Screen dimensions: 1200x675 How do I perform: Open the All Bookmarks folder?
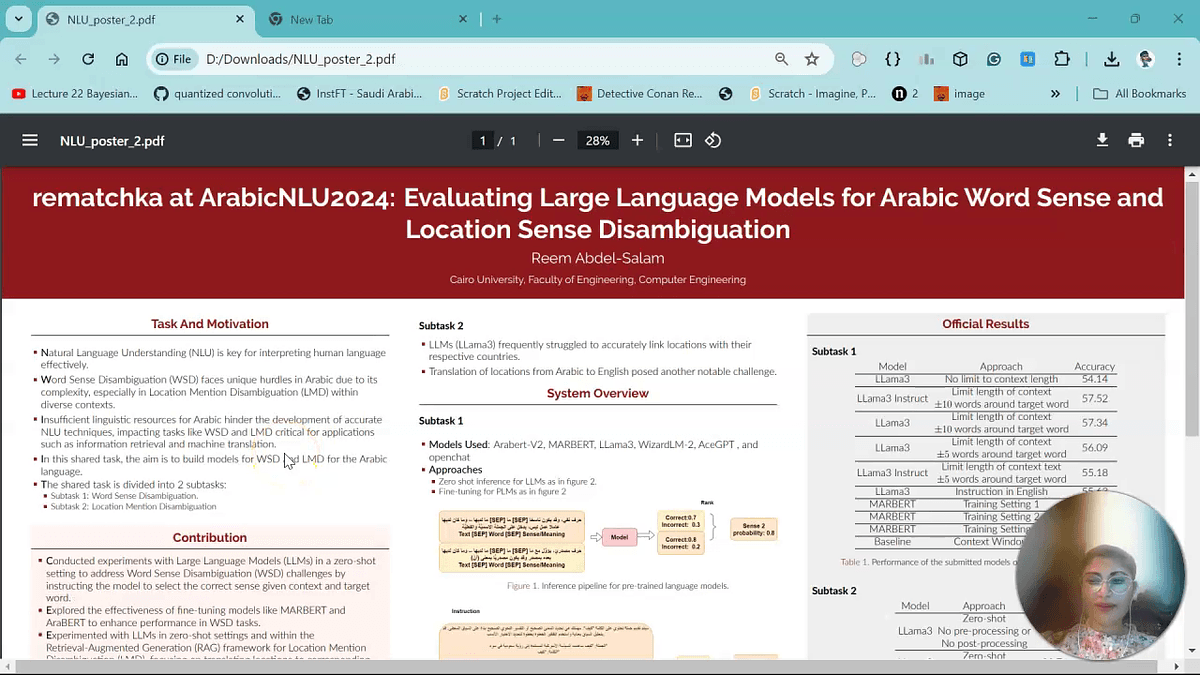(1140, 93)
